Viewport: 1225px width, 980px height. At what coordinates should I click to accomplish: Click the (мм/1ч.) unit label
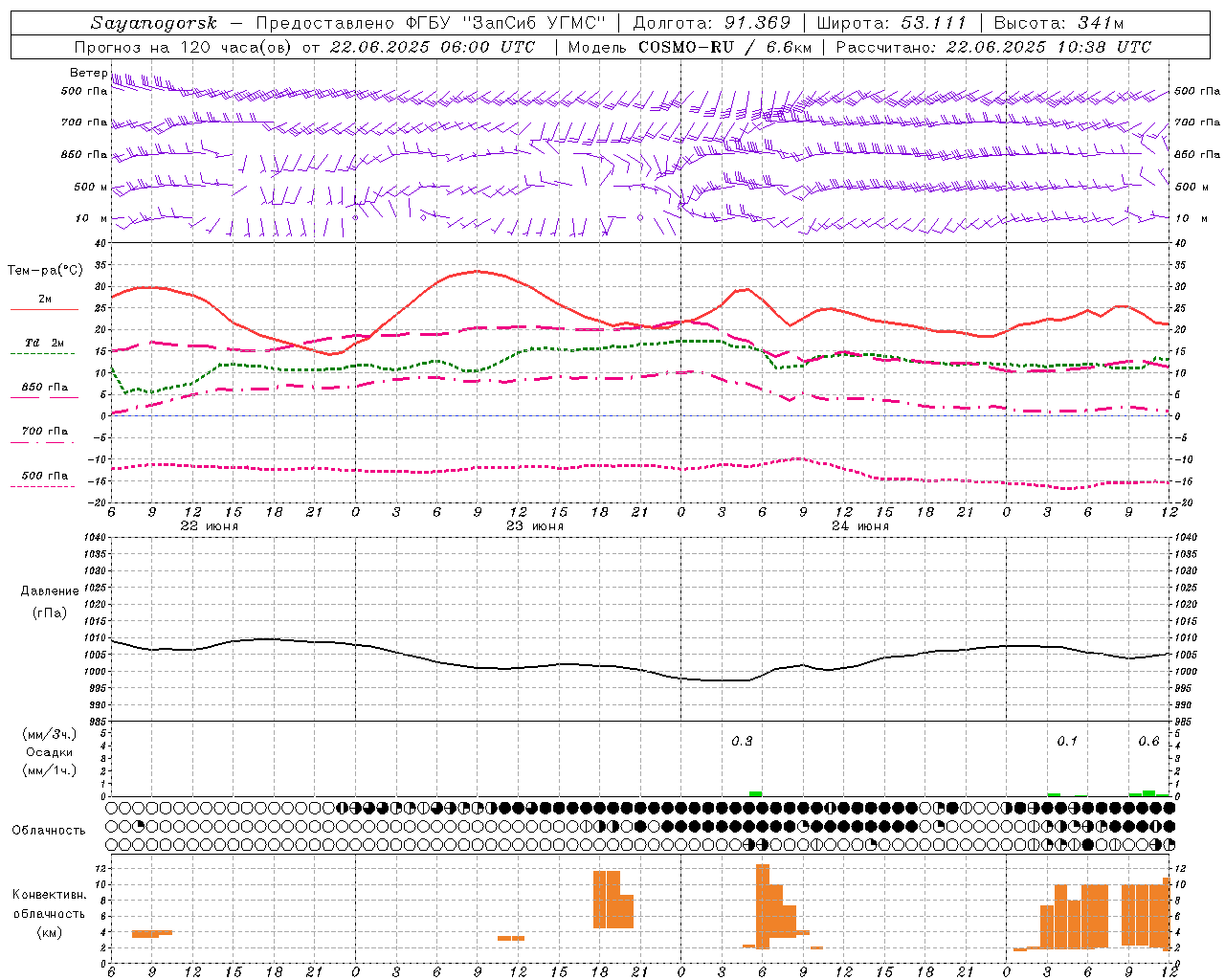pos(50,770)
